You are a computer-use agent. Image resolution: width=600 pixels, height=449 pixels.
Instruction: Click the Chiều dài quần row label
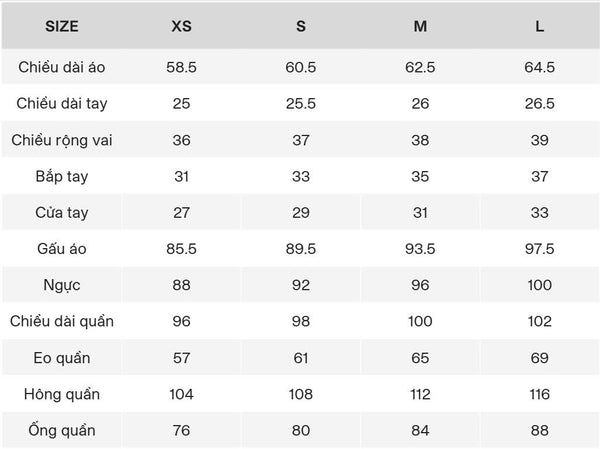pos(61,321)
